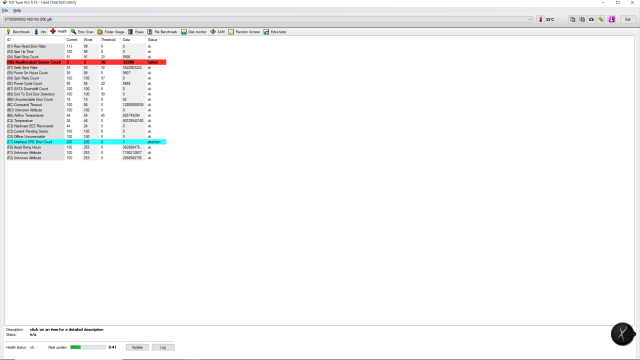Click the yellow tag options icon
This screenshot has height=360, width=640.
click(x=601, y=19)
